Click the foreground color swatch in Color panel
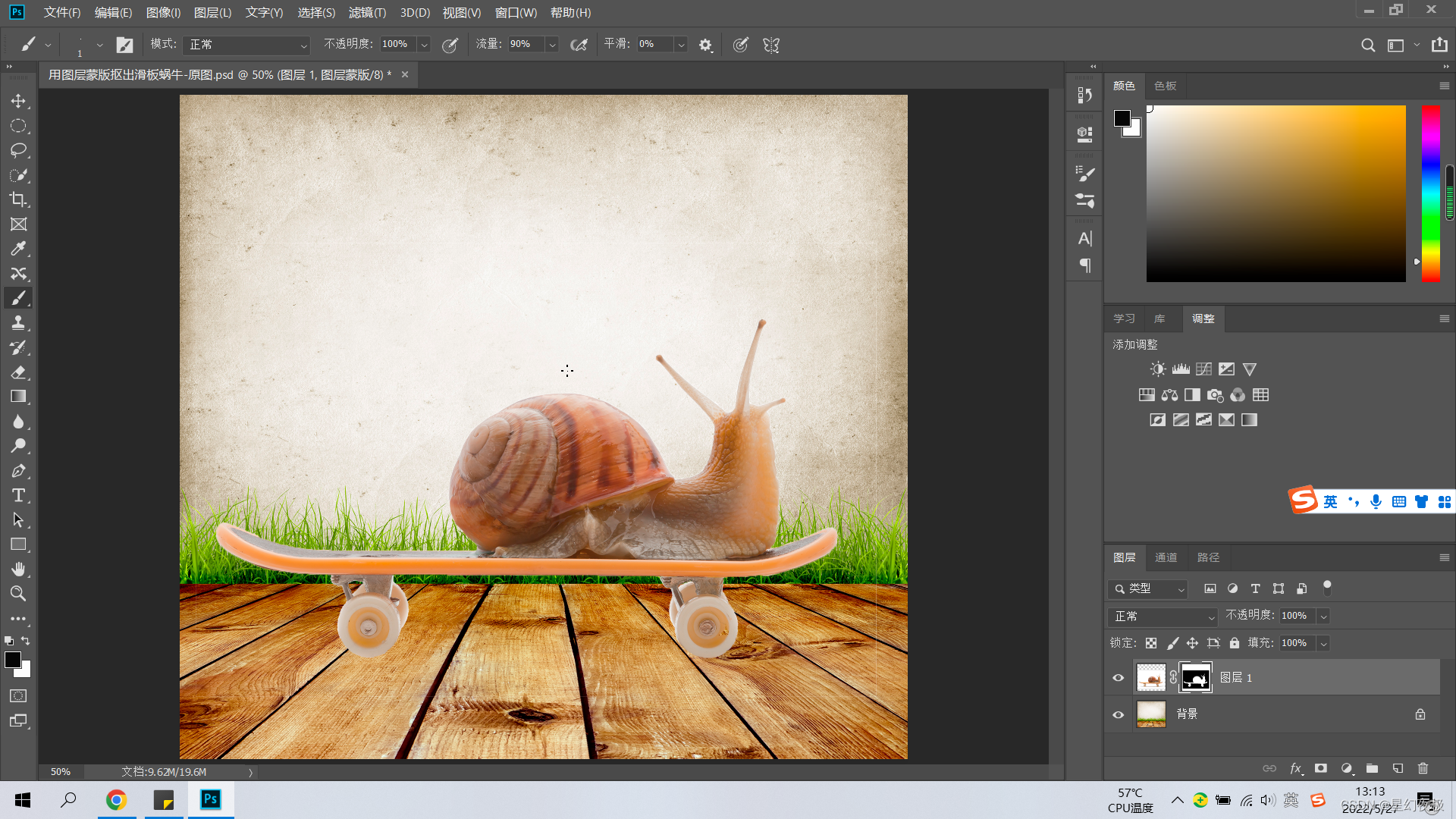Viewport: 1456px width, 819px height. [x=1122, y=118]
